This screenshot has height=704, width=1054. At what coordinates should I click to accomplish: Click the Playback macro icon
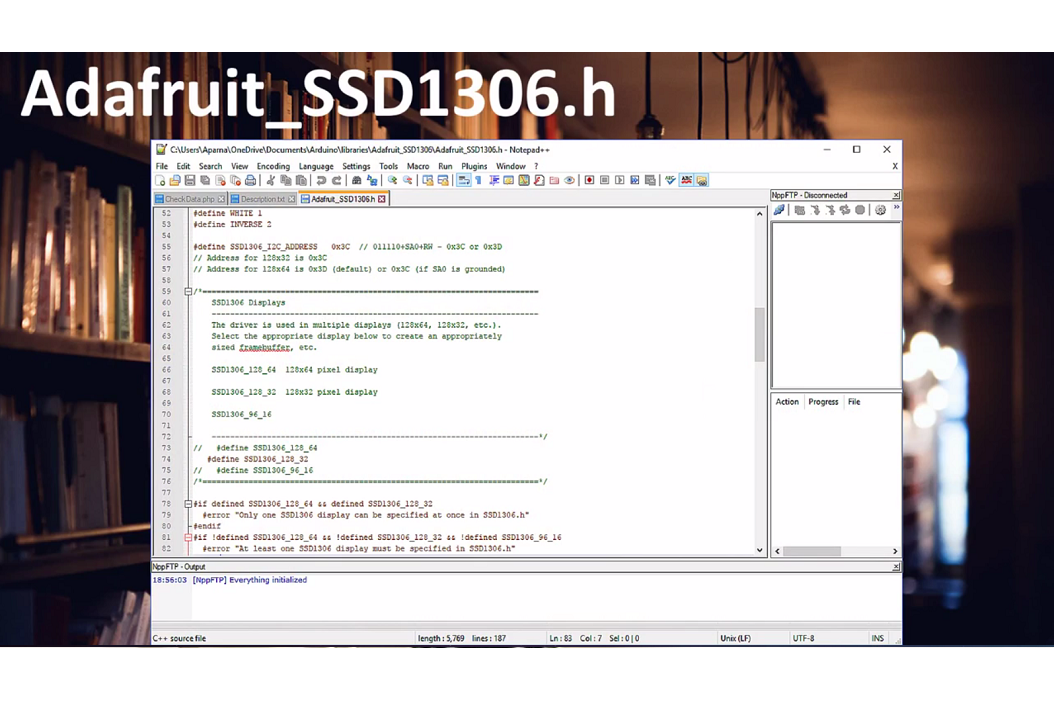(620, 180)
